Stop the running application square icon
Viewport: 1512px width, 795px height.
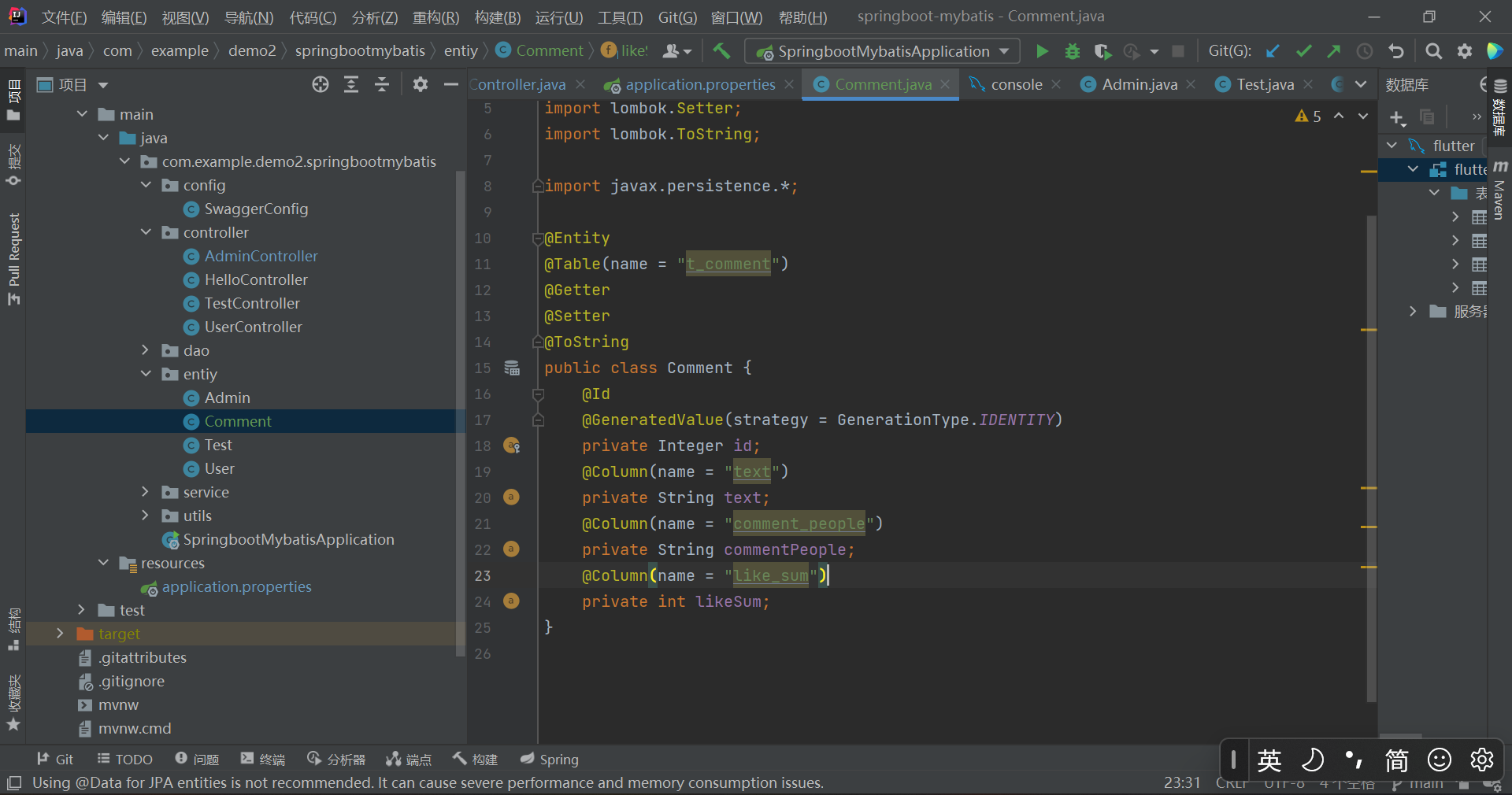click(1178, 51)
